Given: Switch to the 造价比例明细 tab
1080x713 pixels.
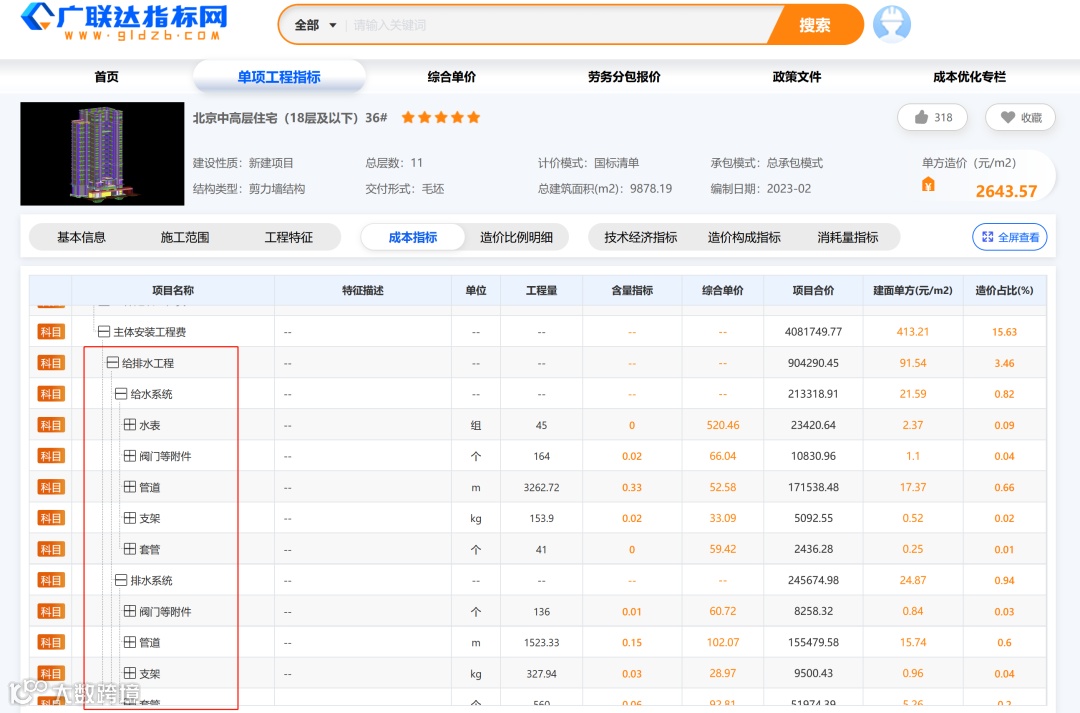Looking at the screenshot, I should (x=517, y=237).
